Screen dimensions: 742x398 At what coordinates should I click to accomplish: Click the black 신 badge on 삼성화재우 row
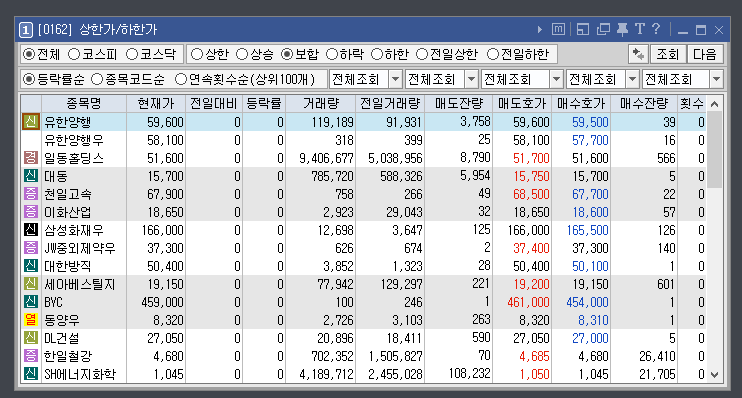pos(31,230)
